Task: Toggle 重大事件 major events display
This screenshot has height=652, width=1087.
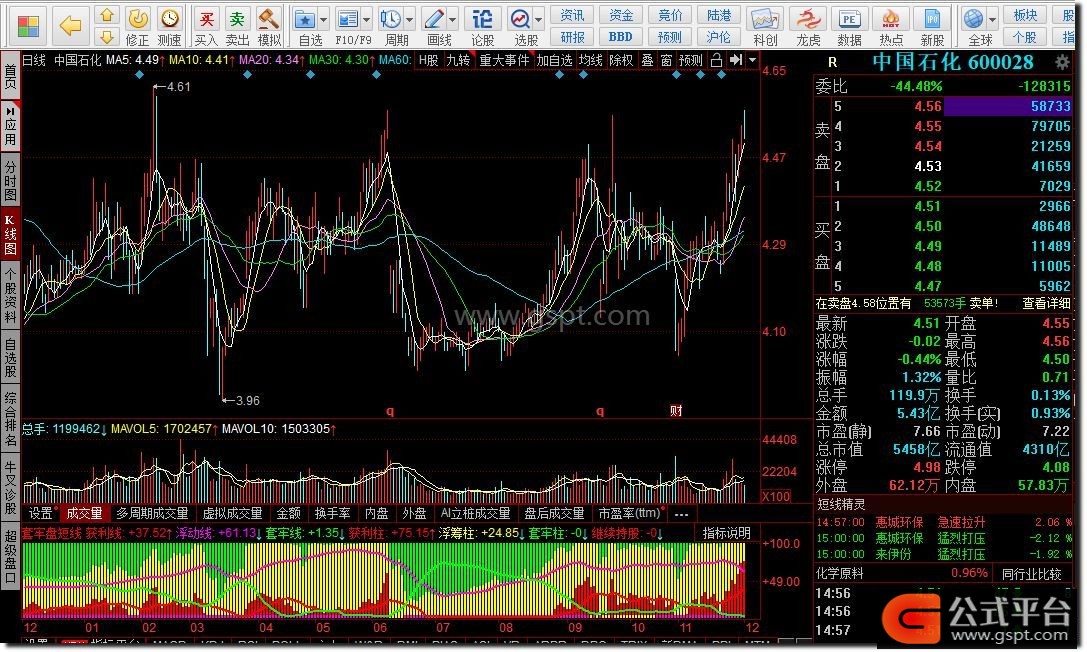Action: (504, 60)
